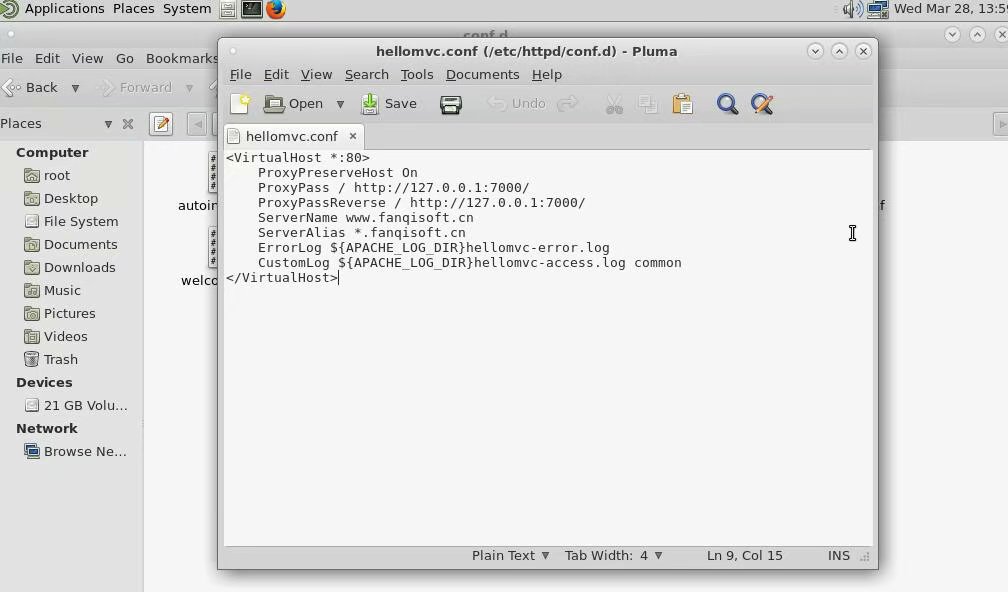Expand the Open recent files arrow
Viewport: 1008px width, 592px height.
340,104
